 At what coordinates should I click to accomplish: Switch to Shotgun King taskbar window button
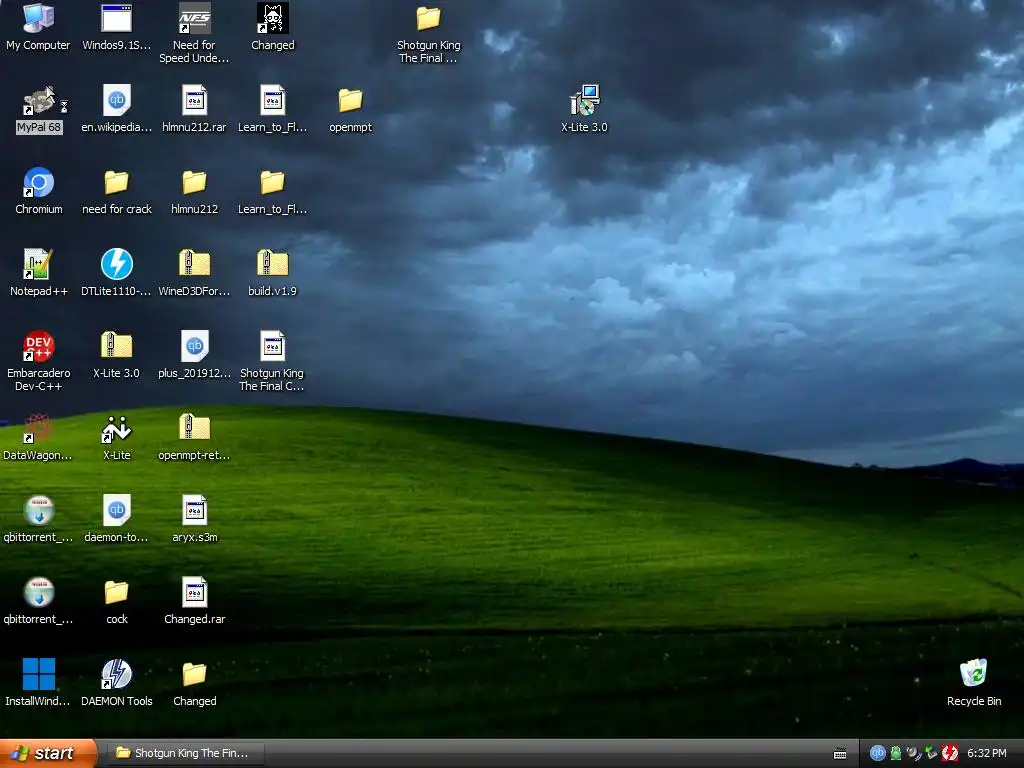click(187, 753)
